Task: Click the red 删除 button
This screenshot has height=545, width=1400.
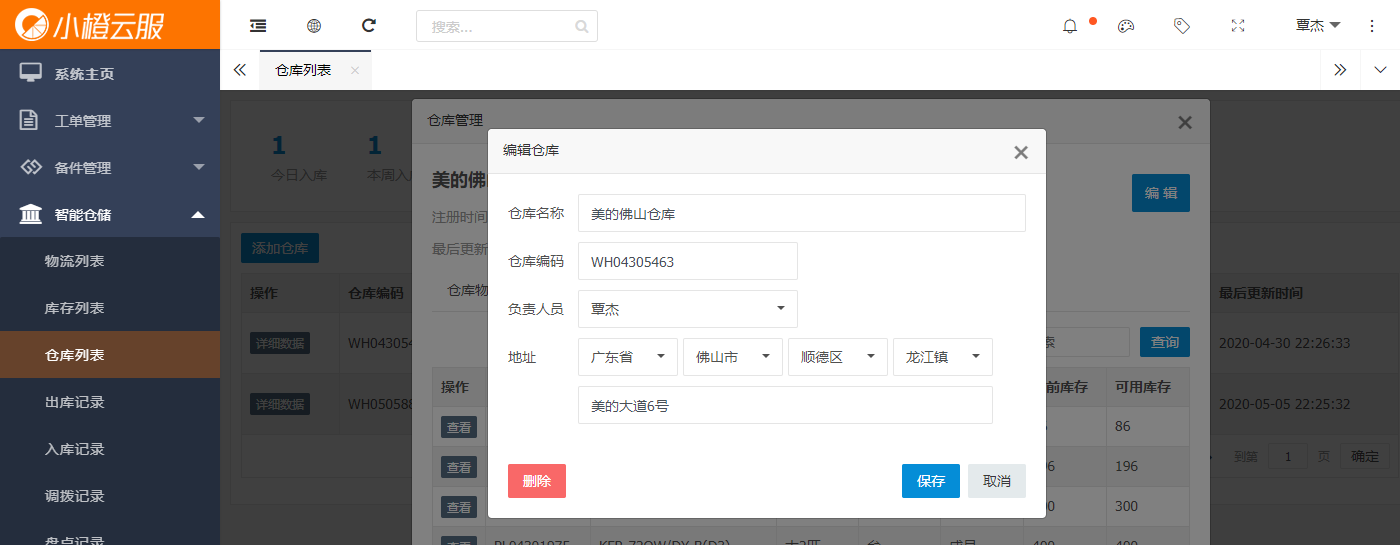Action: click(x=537, y=481)
